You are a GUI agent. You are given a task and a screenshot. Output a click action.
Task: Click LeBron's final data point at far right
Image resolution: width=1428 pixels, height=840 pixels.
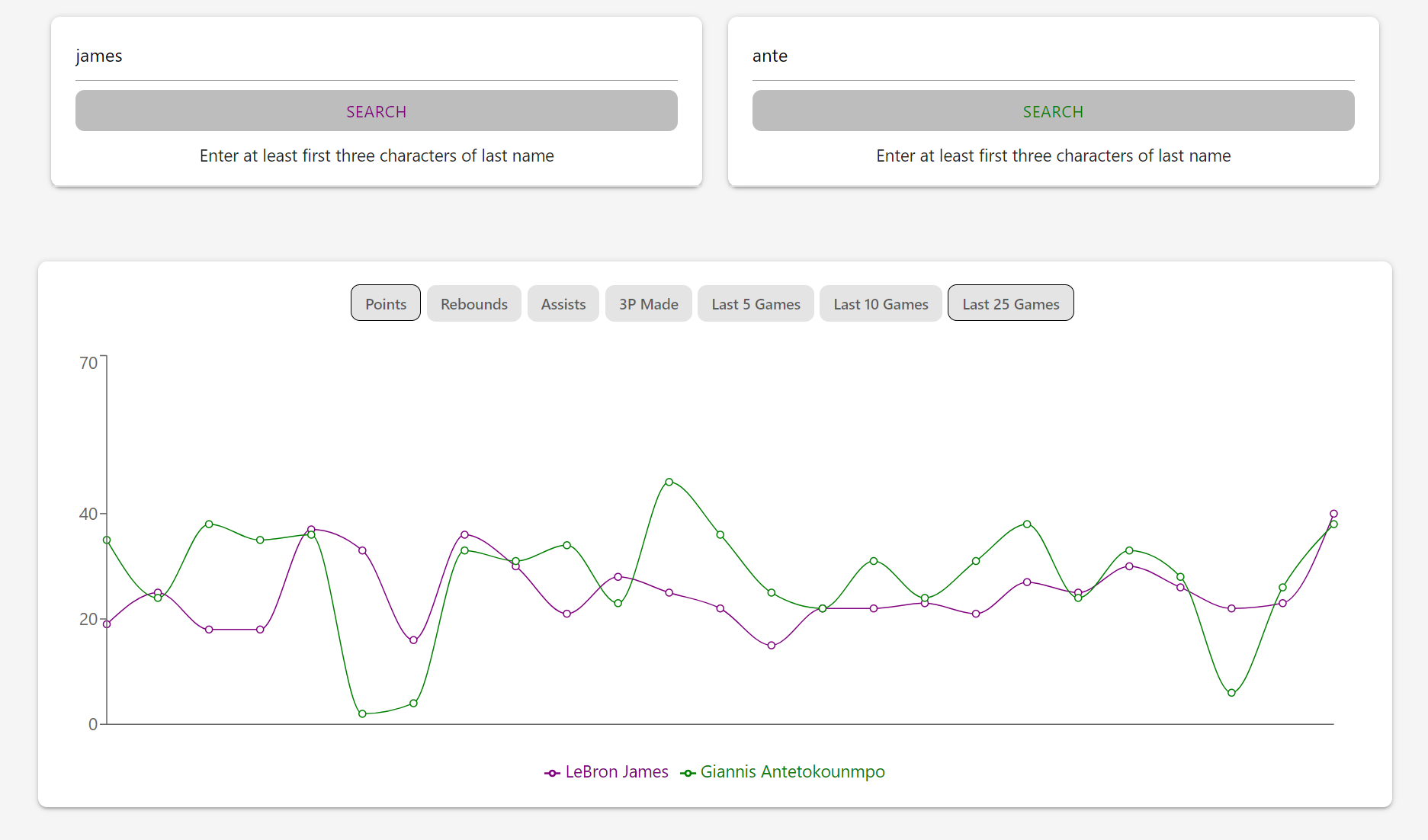click(1333, 514)
